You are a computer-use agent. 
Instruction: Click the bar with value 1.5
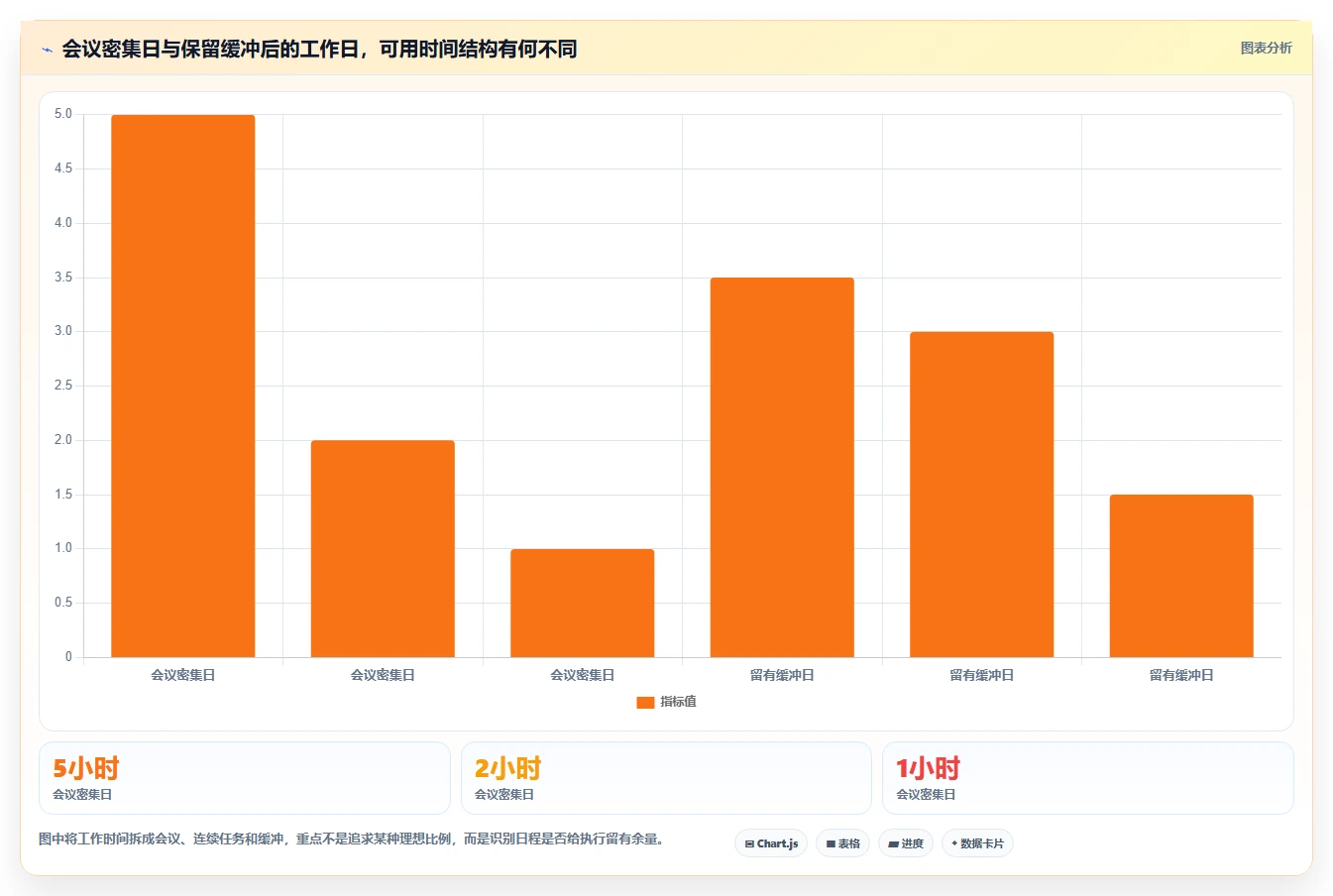(1181, 576)
